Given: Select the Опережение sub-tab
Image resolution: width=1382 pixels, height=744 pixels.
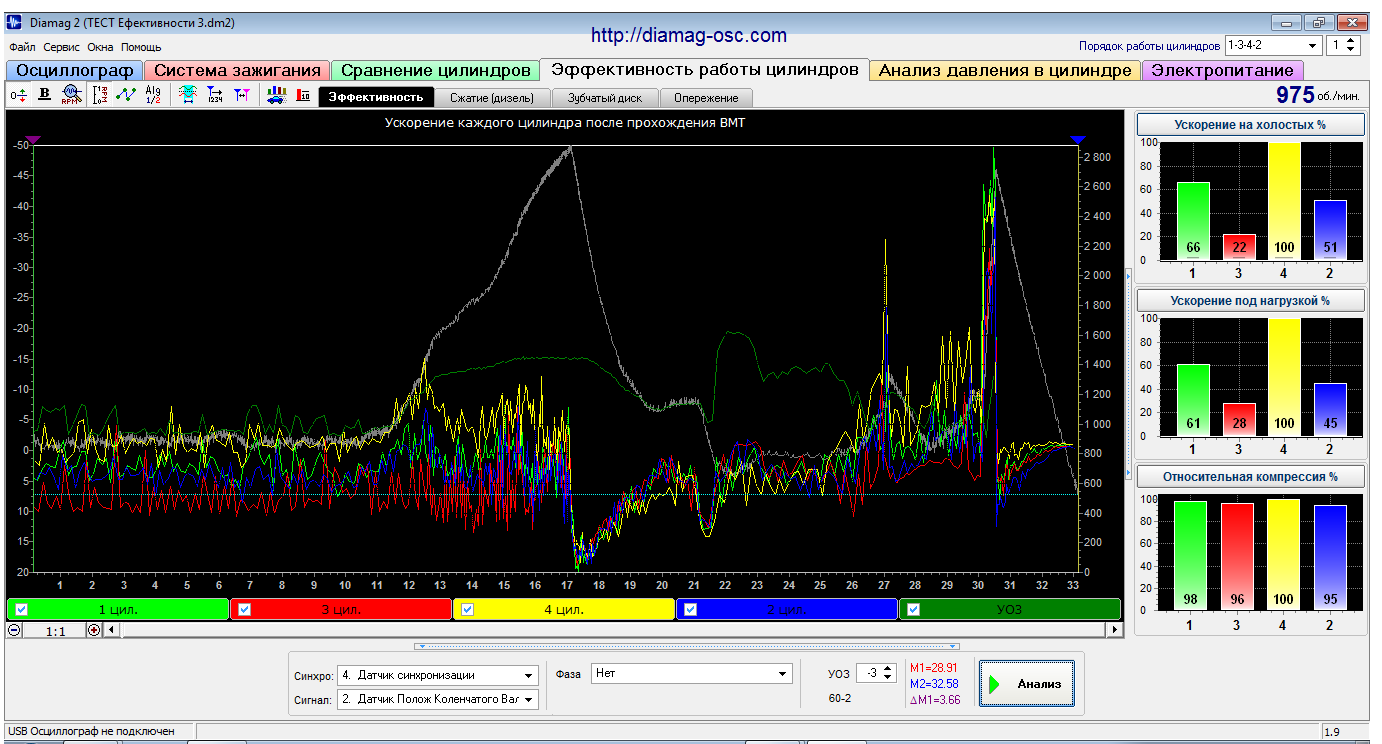Looking at the screenshot, I should (706, 97).
